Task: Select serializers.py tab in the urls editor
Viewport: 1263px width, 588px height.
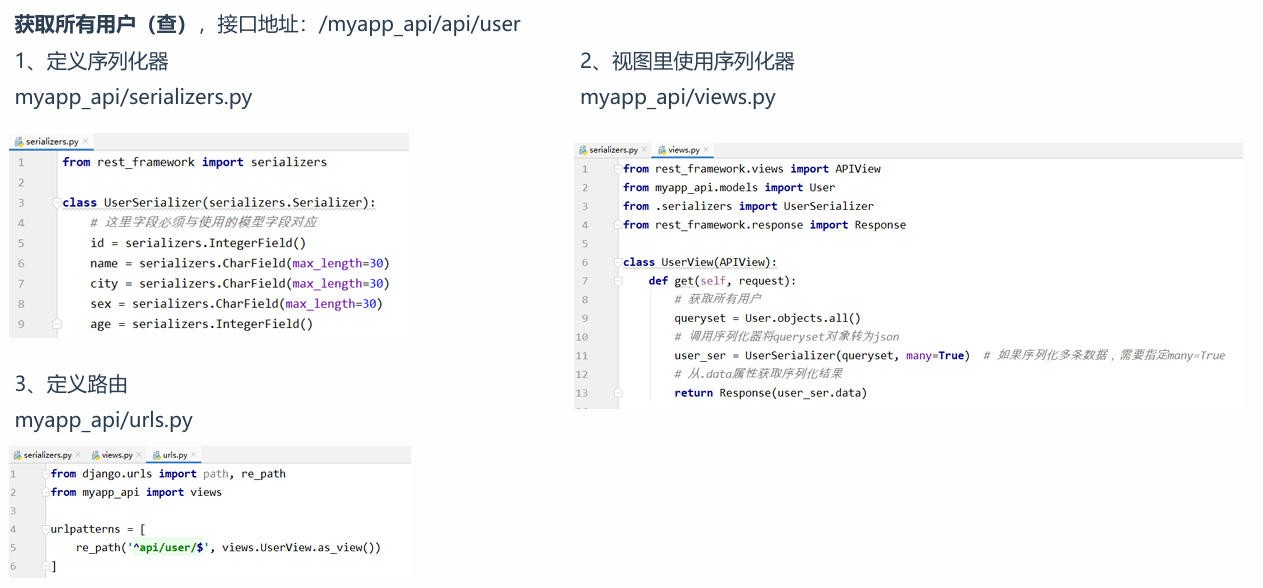Action: [47, 455]
